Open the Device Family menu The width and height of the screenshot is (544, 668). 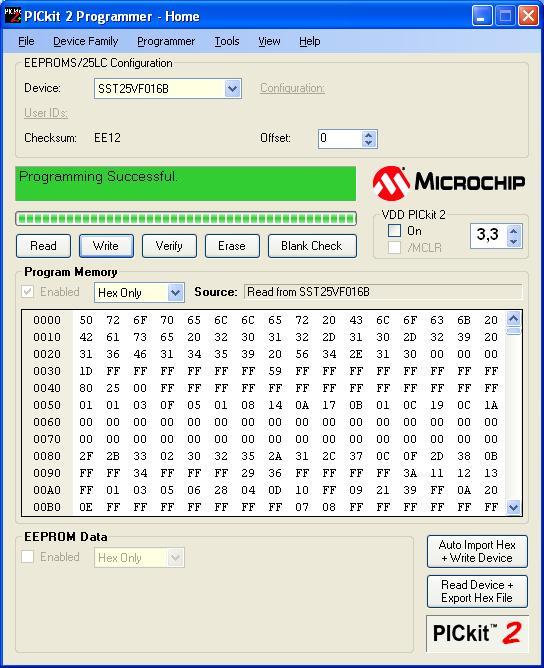pos(86,41)
